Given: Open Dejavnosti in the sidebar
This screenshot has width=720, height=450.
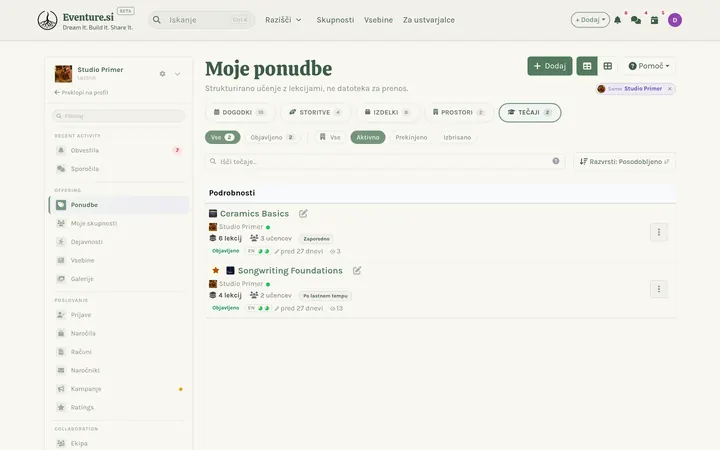Looking at the screenshot, I should (118, 242).
